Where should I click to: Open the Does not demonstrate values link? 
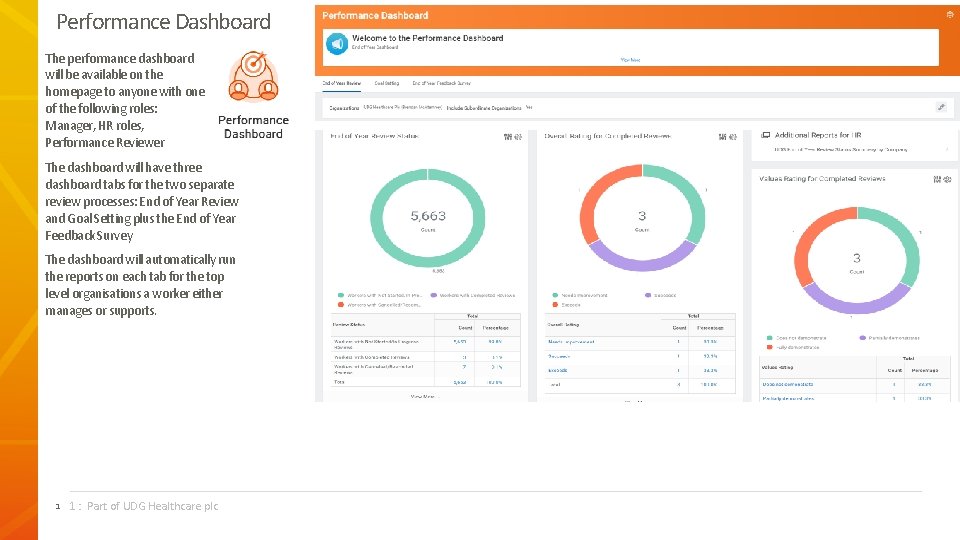tap(788, 384)
